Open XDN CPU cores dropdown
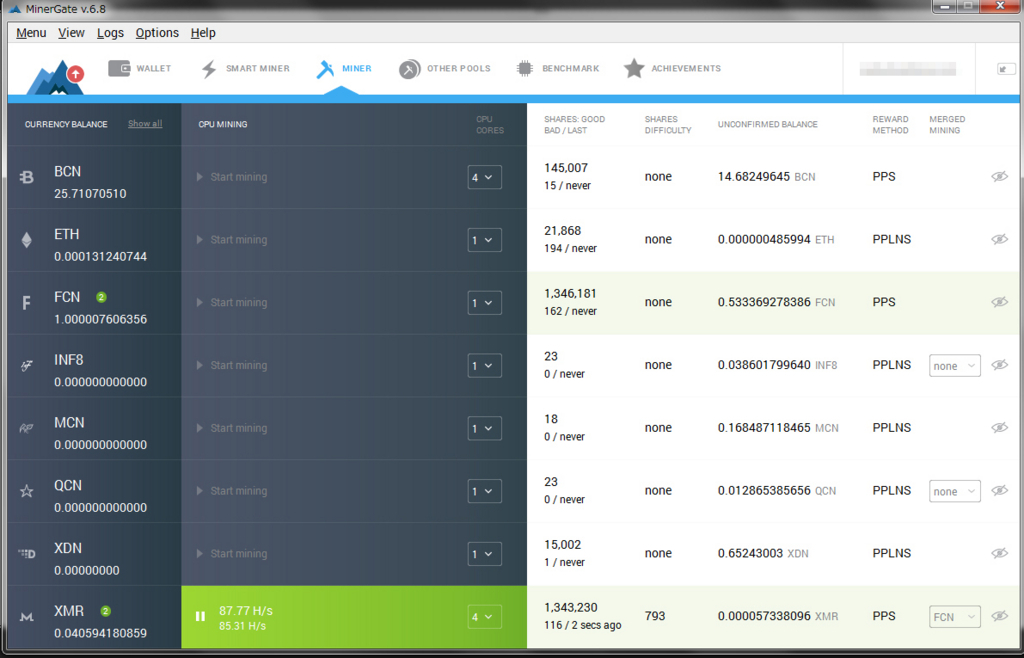The image size is (1024, 658). 485,554
